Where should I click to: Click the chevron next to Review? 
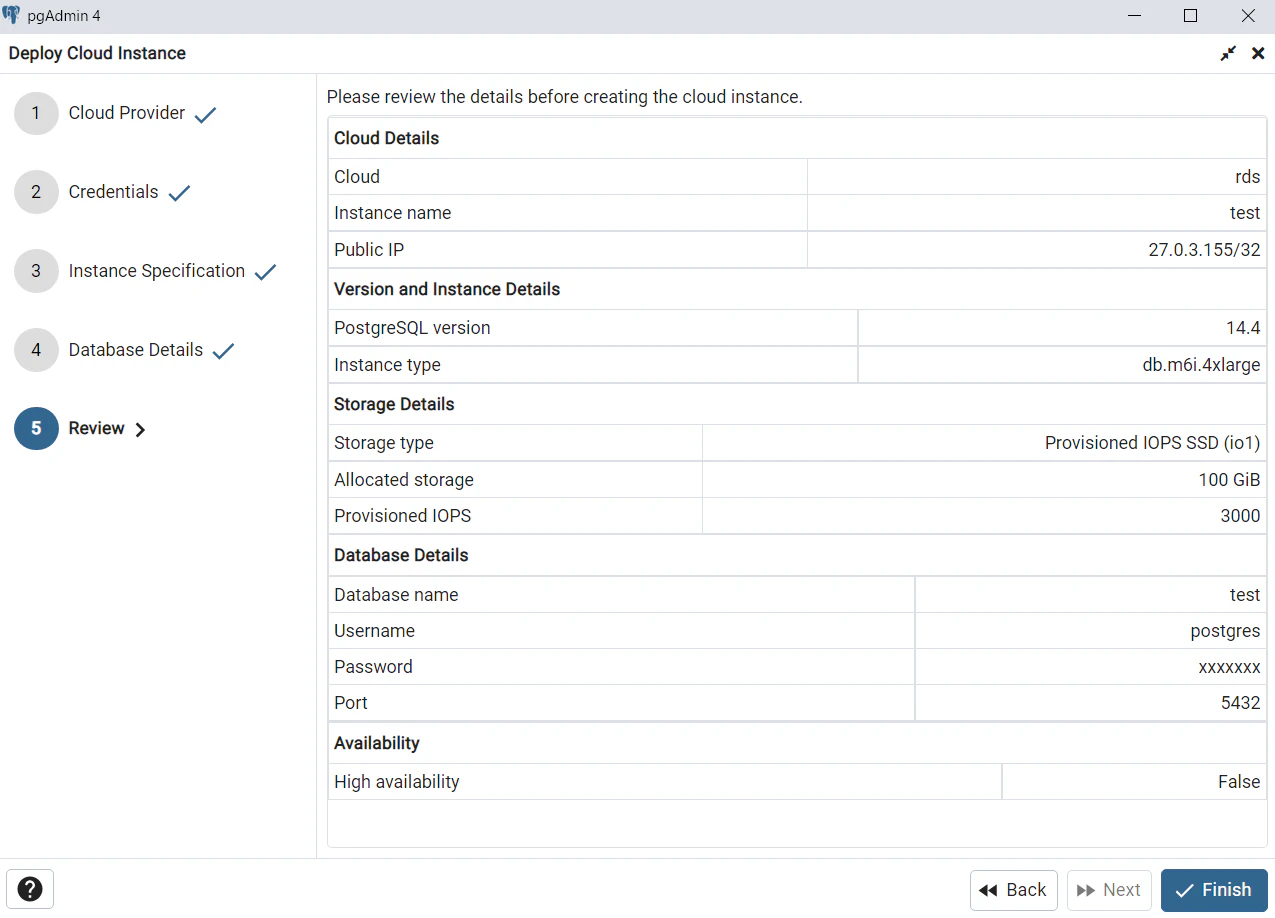pyautogui.click(x=140, y=430)
